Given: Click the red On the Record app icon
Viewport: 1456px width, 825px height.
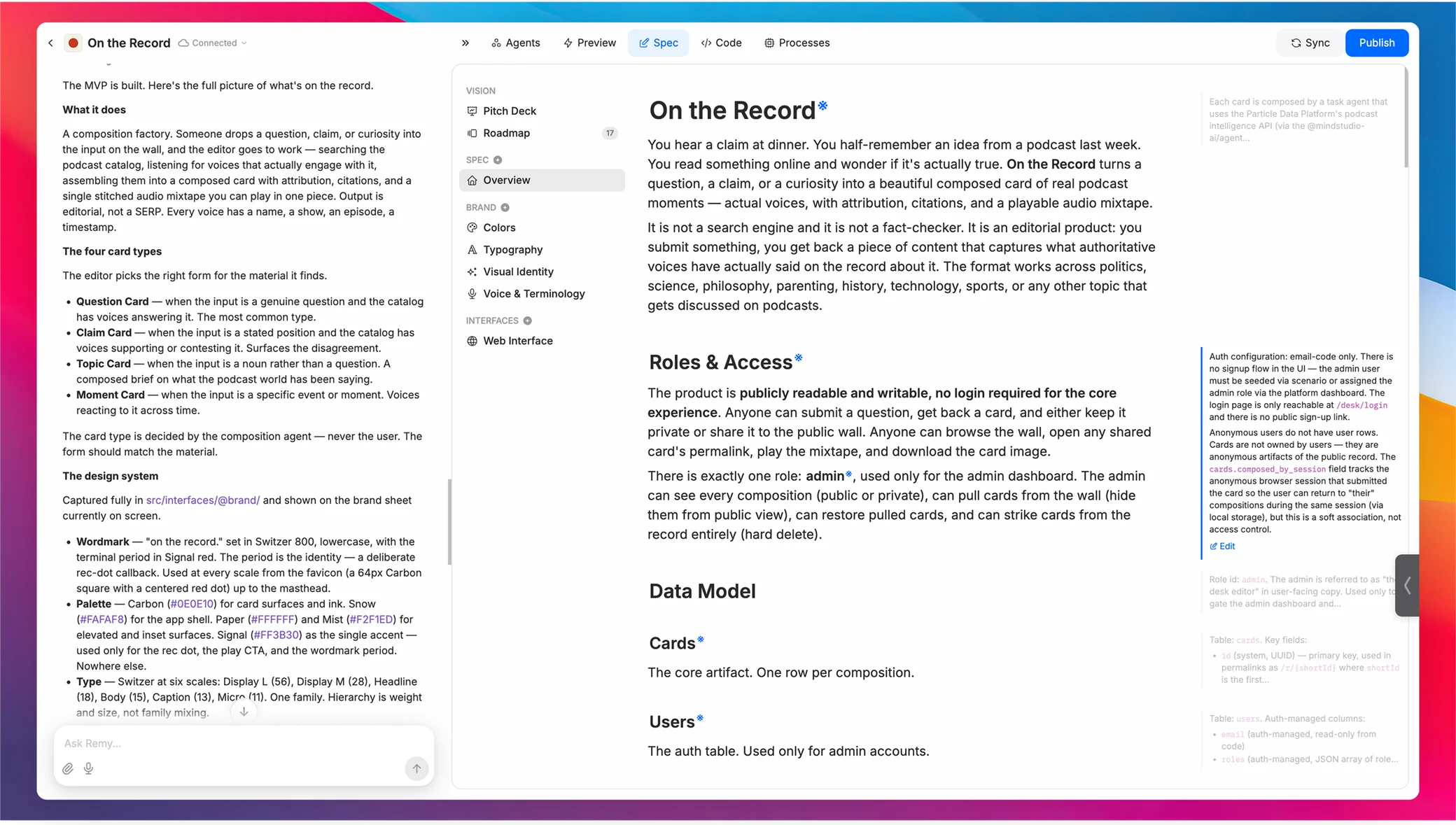Looking at the screenshot, I should pyautogui.click(x=73, y=43).
